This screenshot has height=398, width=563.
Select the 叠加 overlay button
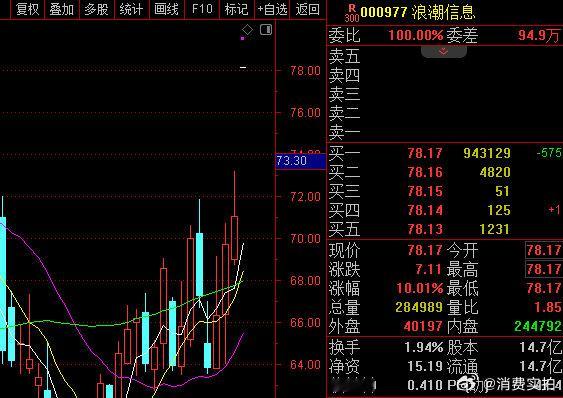click(x=62, y=9)
